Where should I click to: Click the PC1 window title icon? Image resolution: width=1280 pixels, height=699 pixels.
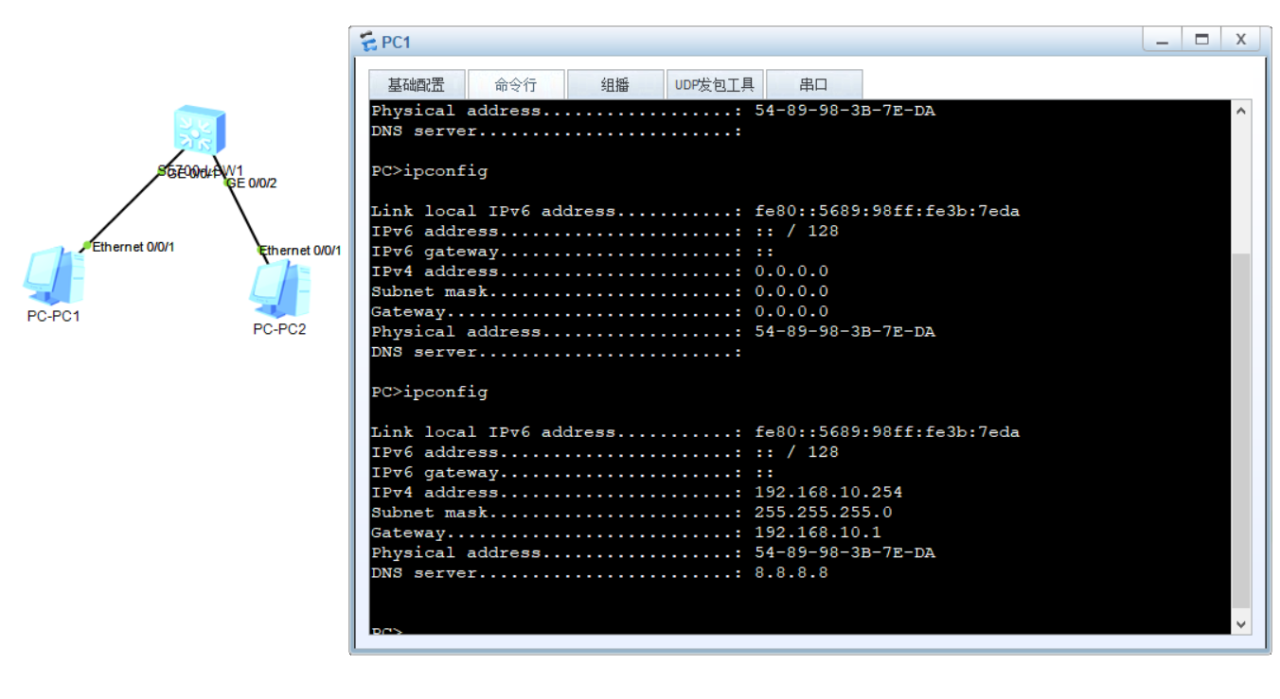pyautogui.click(x=369, y=42)
